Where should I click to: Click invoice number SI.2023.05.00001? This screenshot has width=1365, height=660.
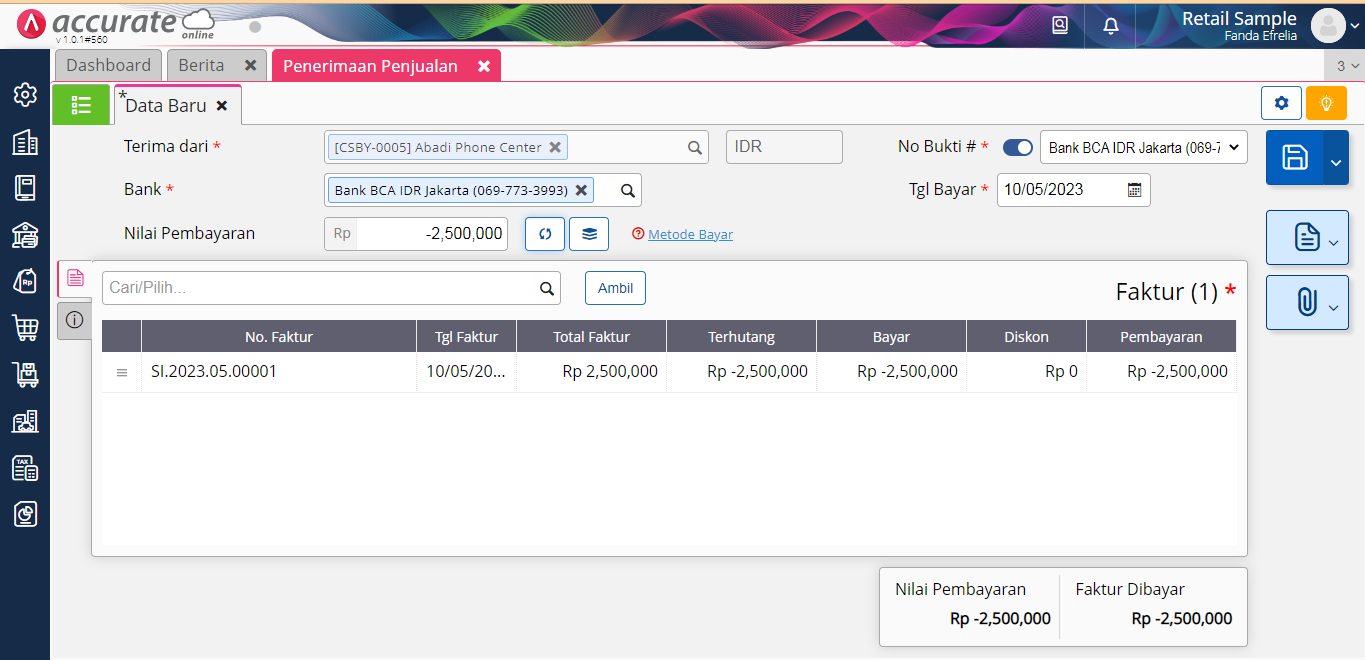[x=214, y=372]
